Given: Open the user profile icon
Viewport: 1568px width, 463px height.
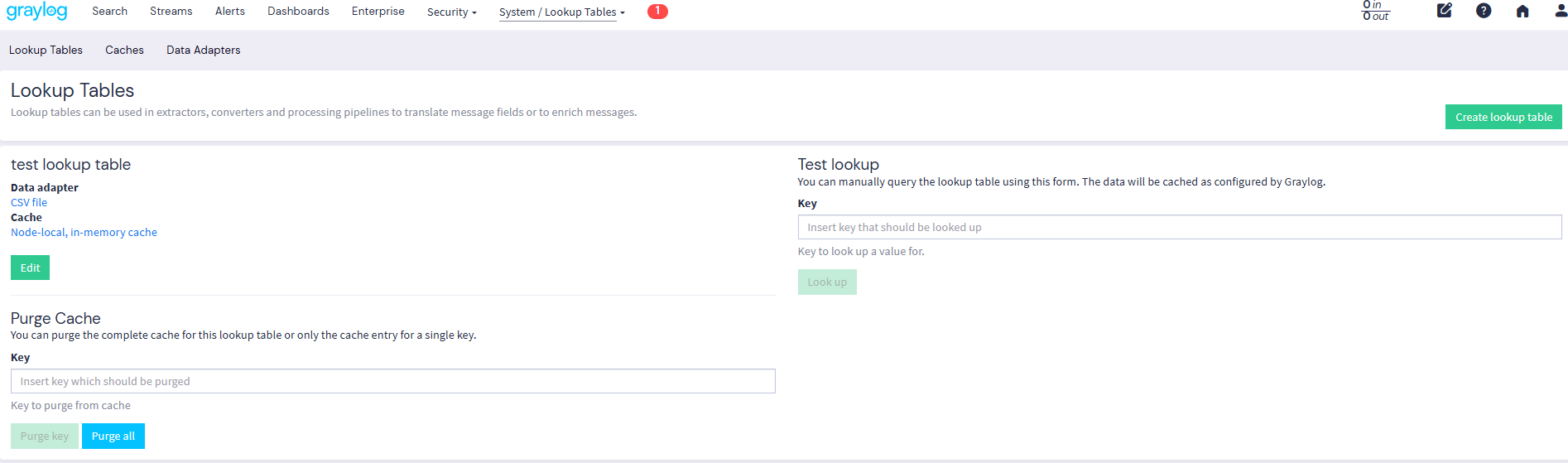Looking at the screenshot, I should [x=1560, y=11].
